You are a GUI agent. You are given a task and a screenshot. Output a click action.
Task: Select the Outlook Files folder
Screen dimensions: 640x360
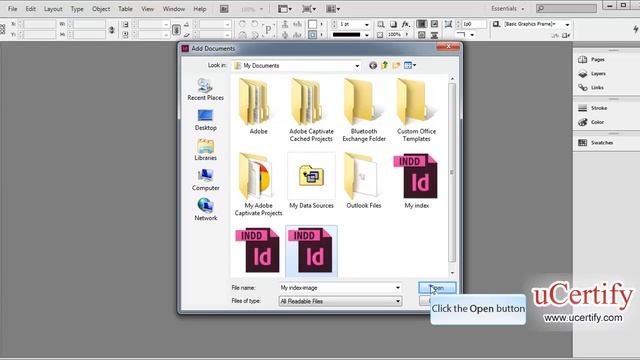click(x=364, y=181)
